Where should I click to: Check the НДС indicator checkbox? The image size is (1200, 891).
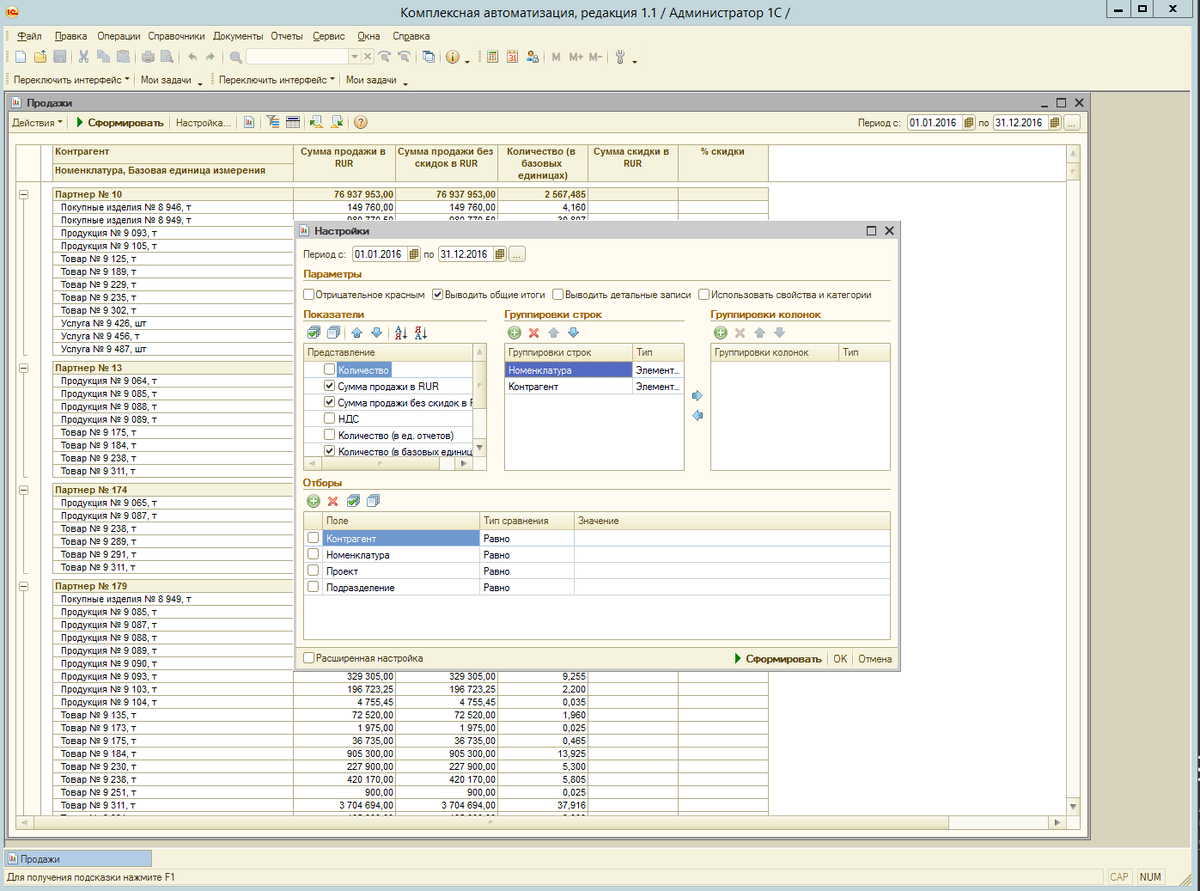(x=330, y=420)
